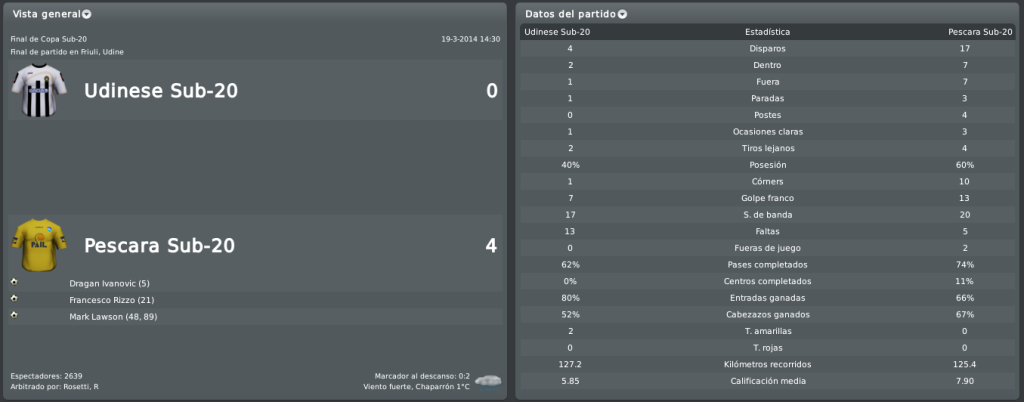Click the Estadística column header

click(767, 32)
